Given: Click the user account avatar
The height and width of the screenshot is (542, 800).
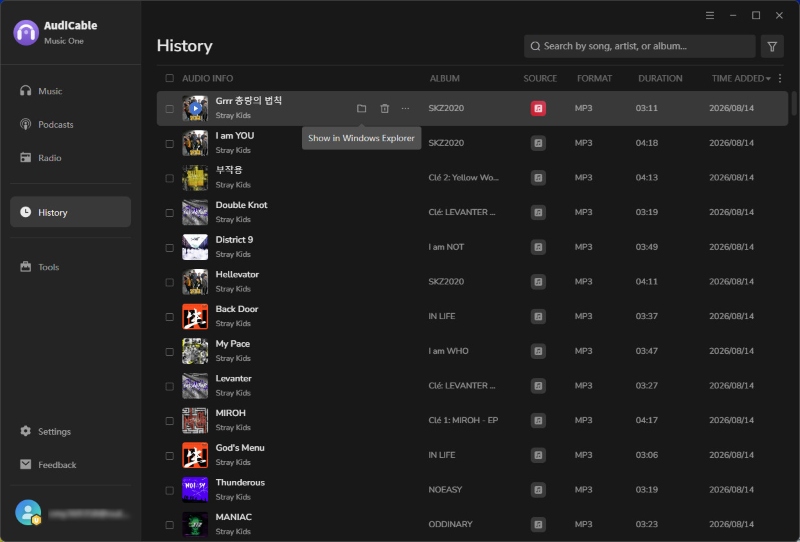Looking at the screenshot, I should coord(28,512).
